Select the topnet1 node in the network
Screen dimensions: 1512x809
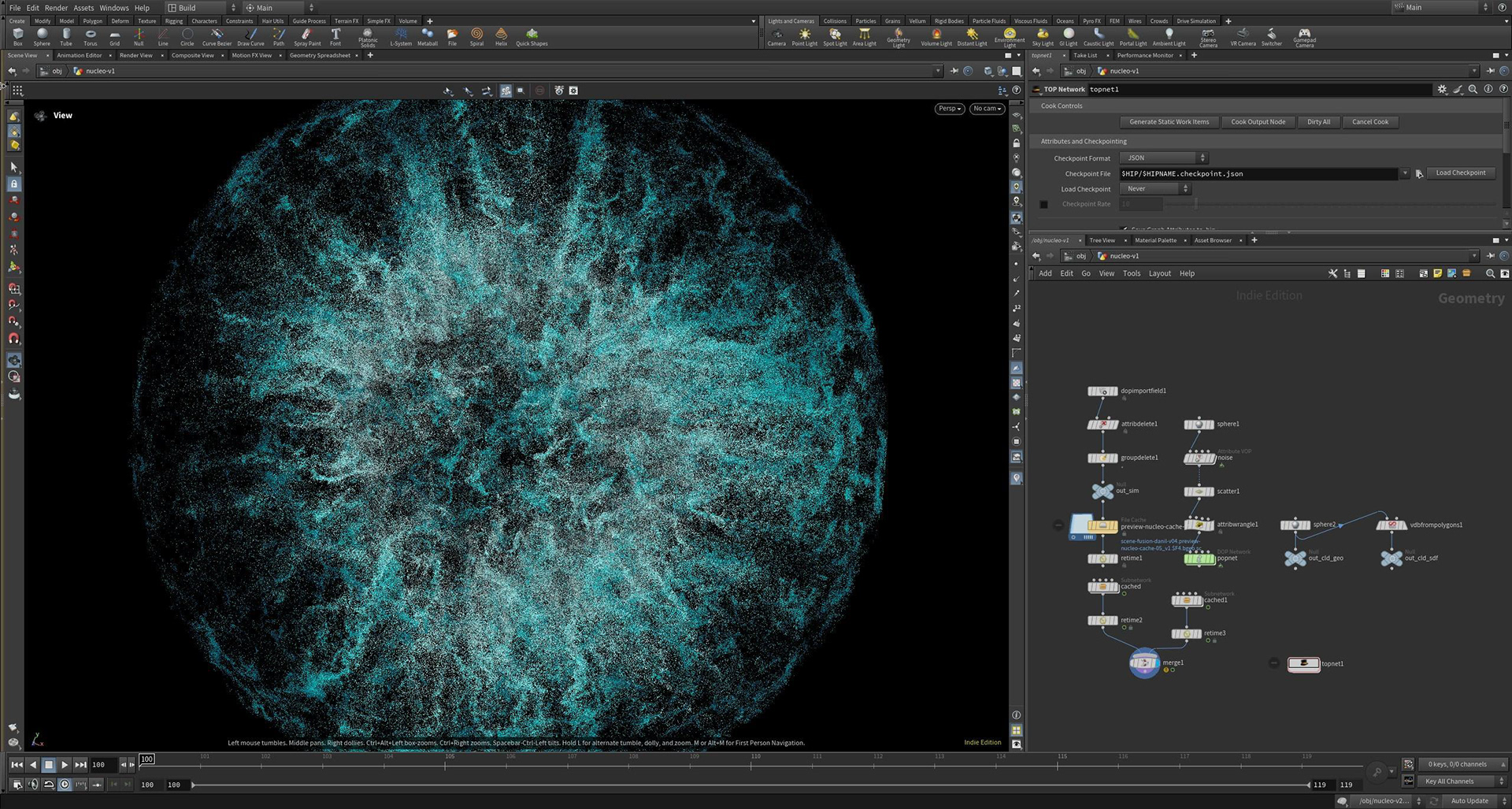tap(1303, 664)
